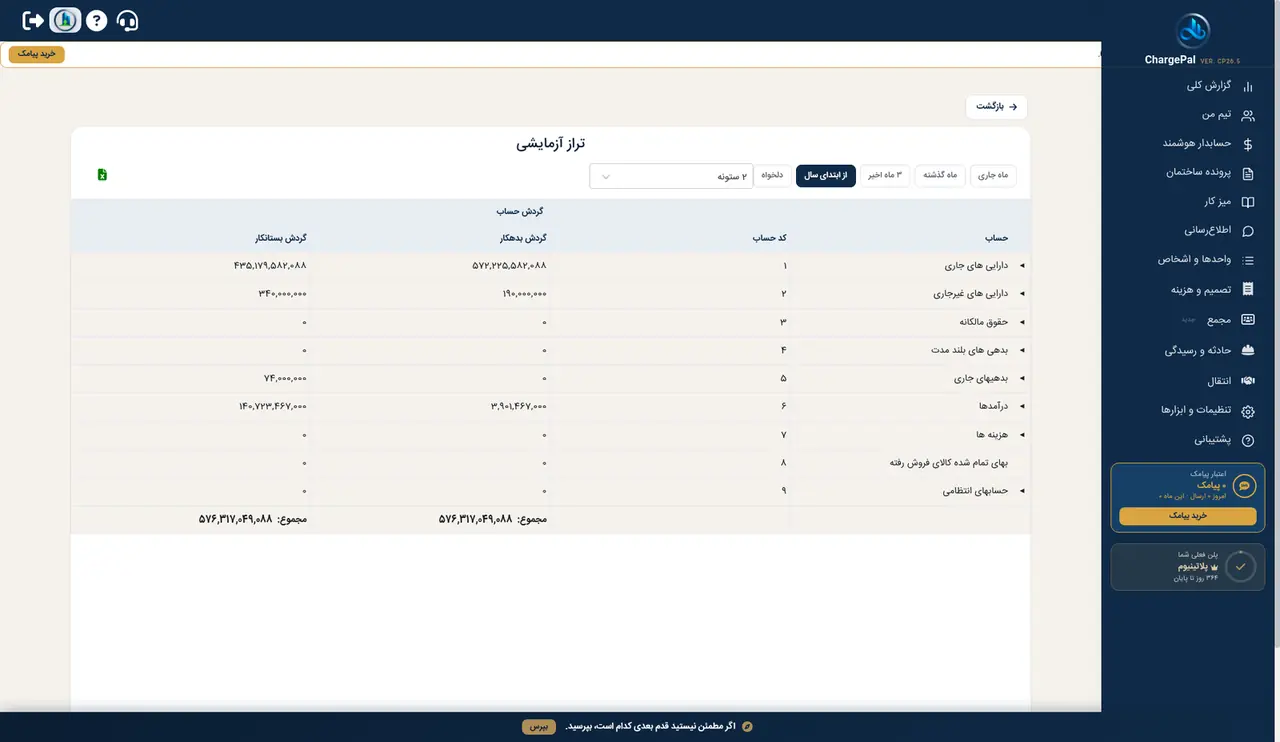Click the checkmark circle on the plan card
Viewport: 1280px width, 742px height.
click(1240, 566)
